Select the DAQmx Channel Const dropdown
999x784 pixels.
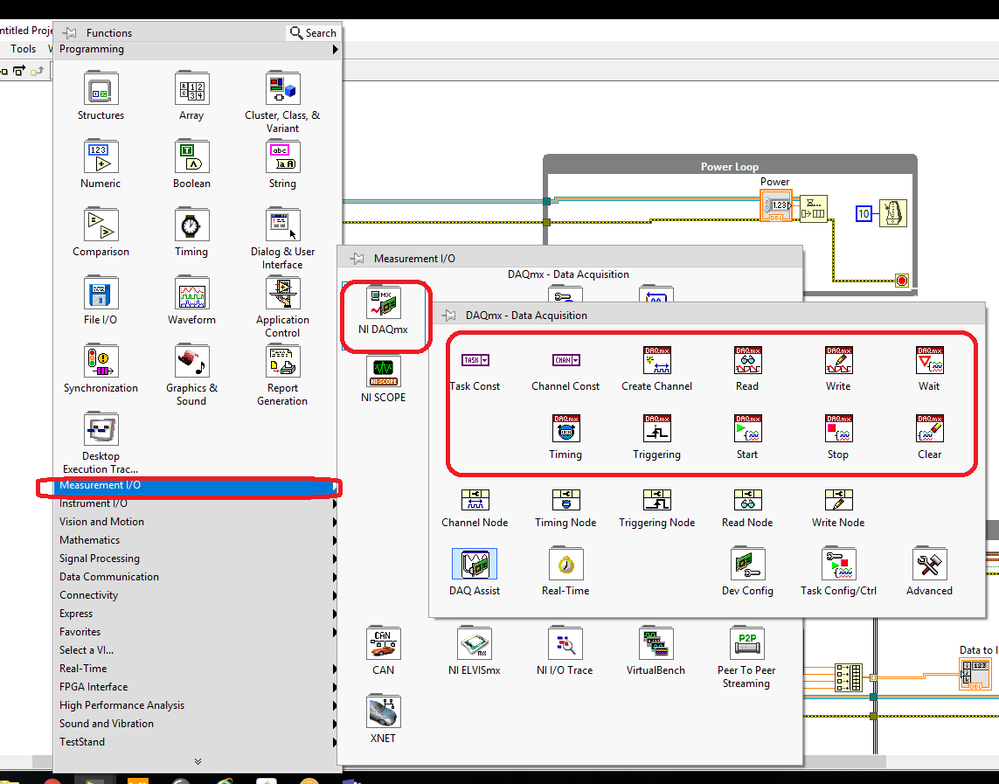pos(566,360)
